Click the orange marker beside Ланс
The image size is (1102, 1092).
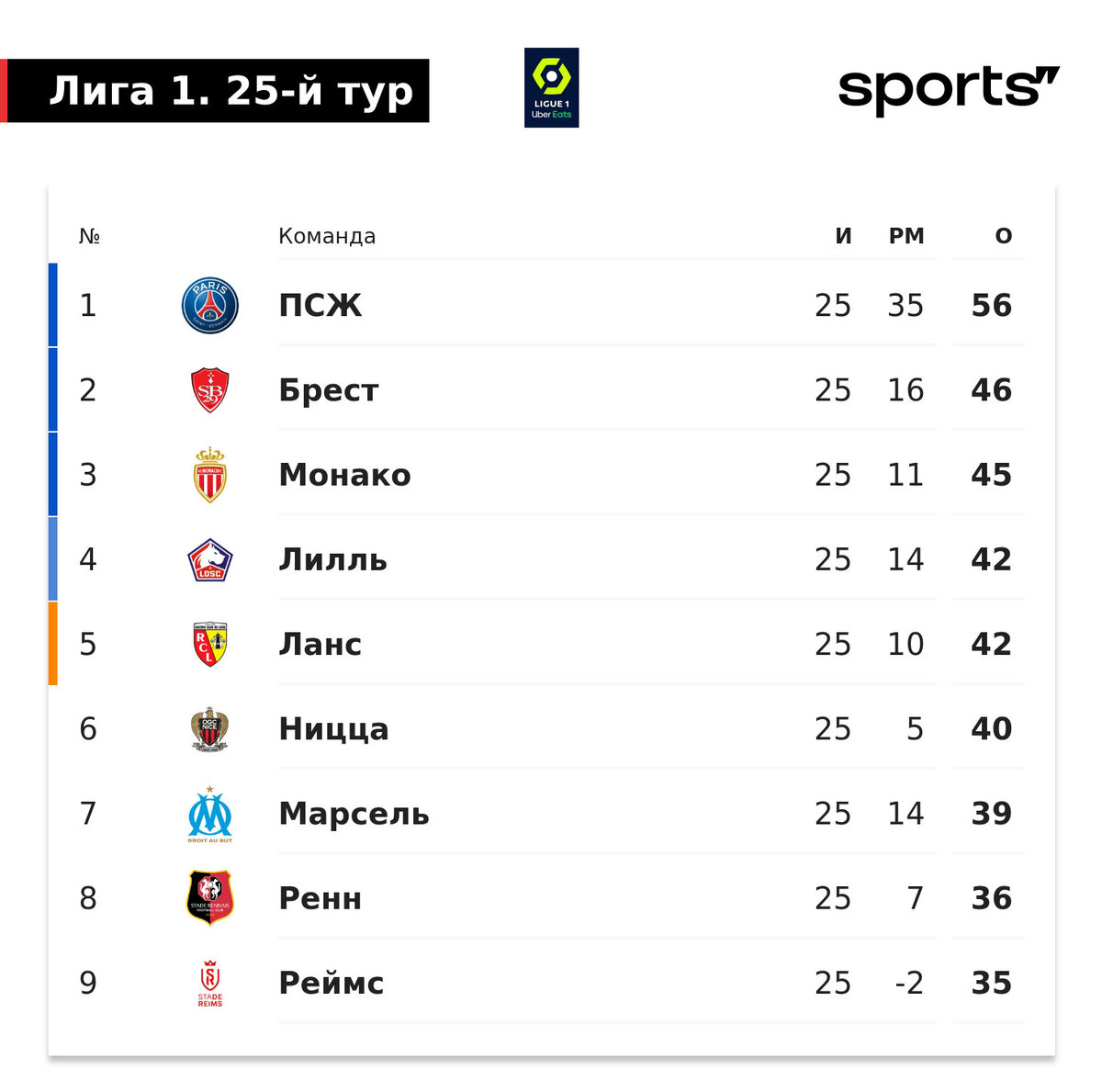pyautogui.click(x=52, y=644)
